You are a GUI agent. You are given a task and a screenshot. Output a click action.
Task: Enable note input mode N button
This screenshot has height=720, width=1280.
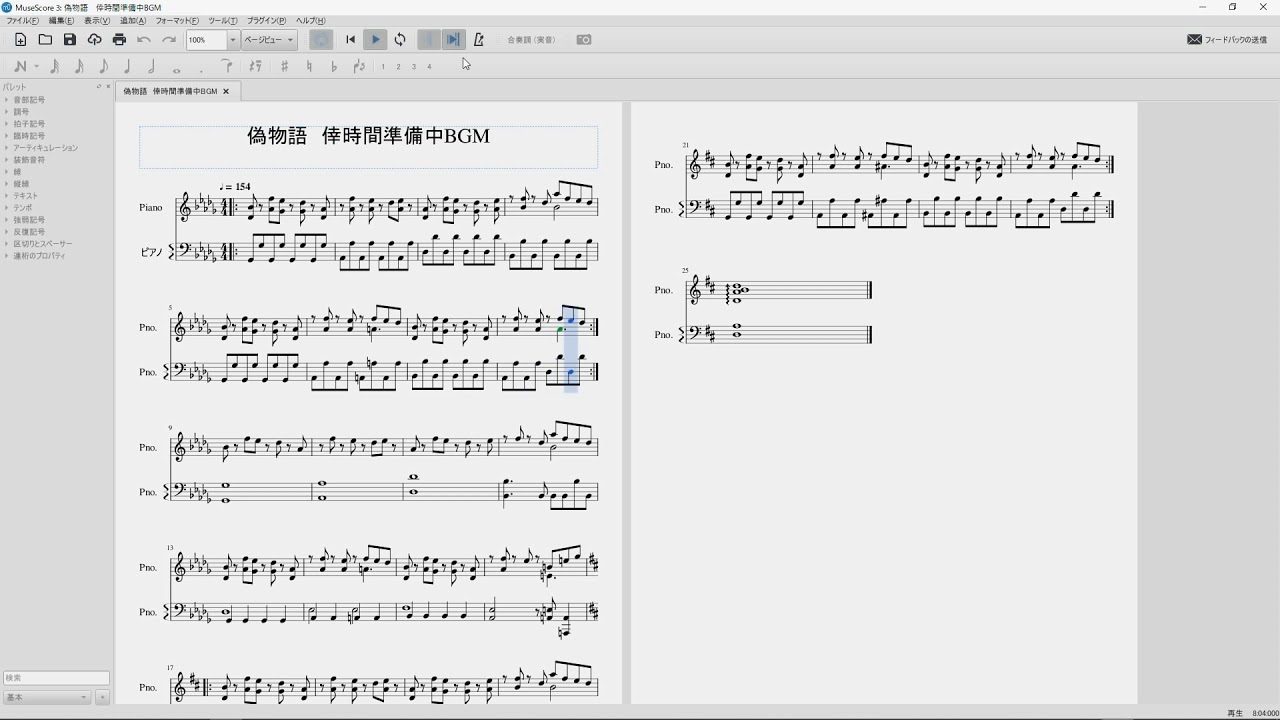click(20, 67)
